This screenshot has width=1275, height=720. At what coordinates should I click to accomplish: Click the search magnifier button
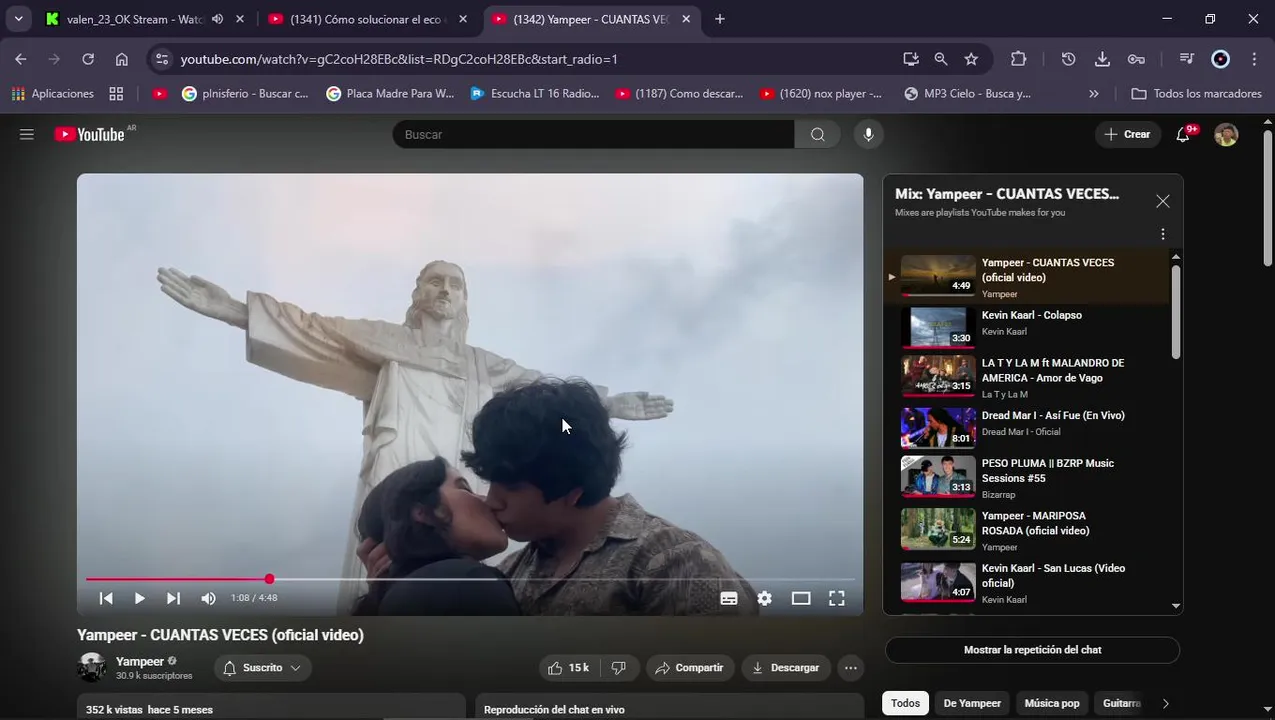coord(818,134)
